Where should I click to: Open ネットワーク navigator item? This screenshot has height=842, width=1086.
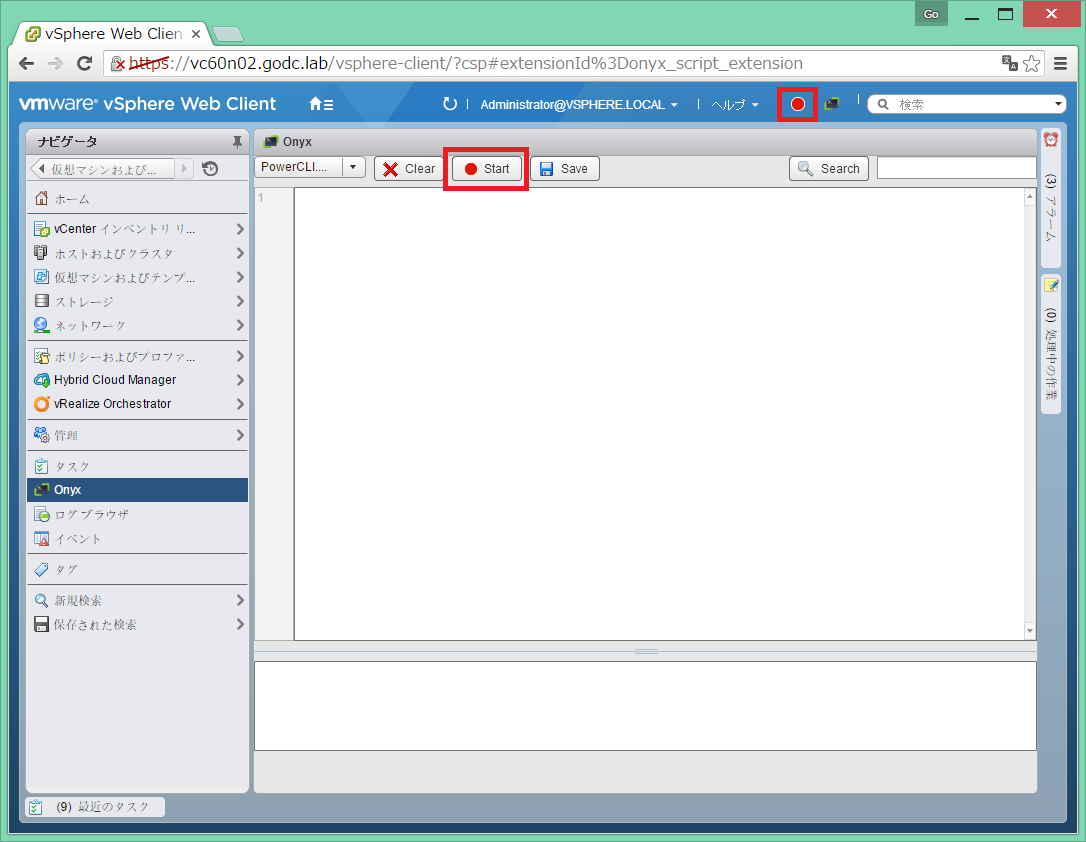[137, 325]
